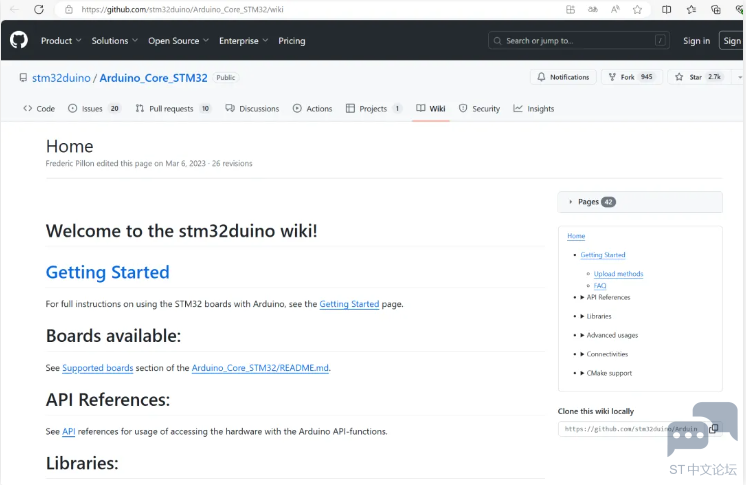Screen dimensions: 746x485
Task: Fork the repository with the Fork button
Action: click(632, 77)
